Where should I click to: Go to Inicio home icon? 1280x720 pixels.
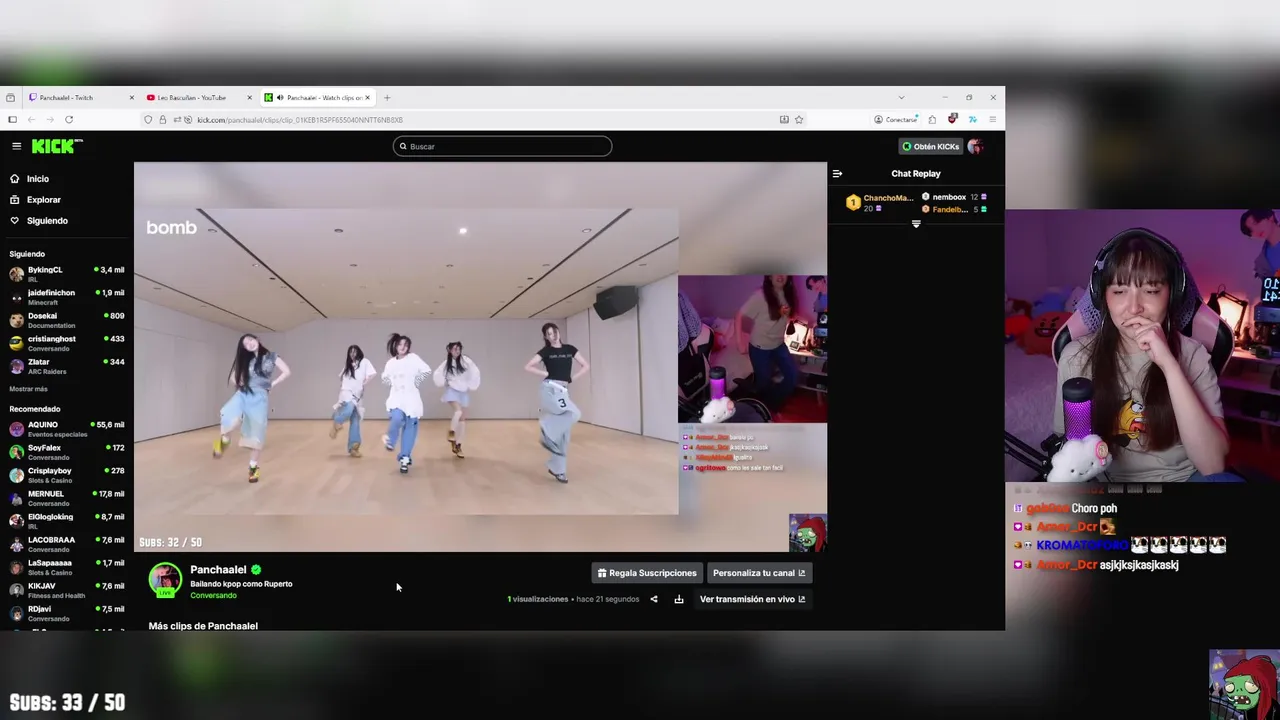coord(14,179)
